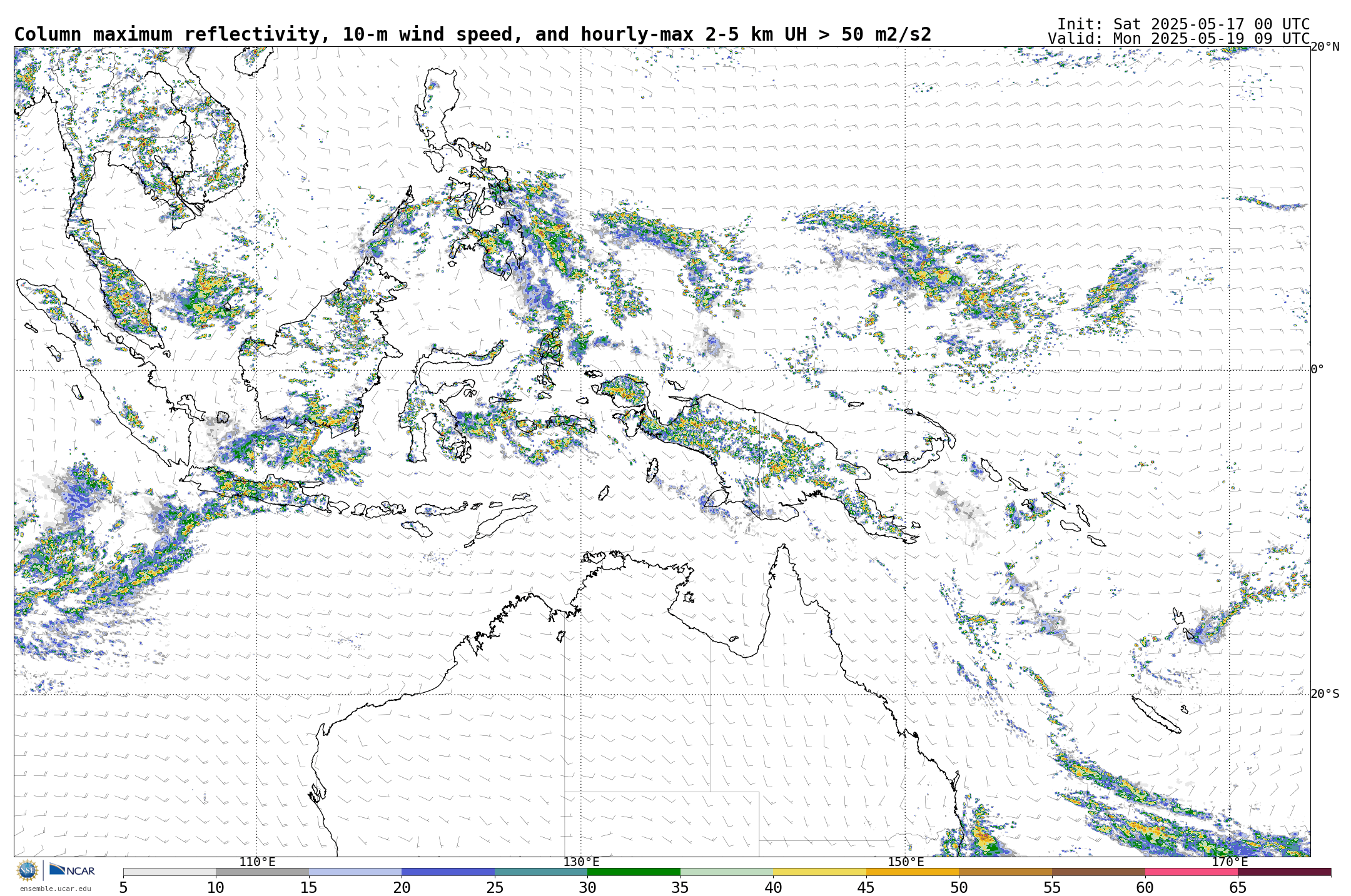This screenshot has width=1351, height=896.
Task: Click the 0° equator latitude label
Action: click(1317, 370)
